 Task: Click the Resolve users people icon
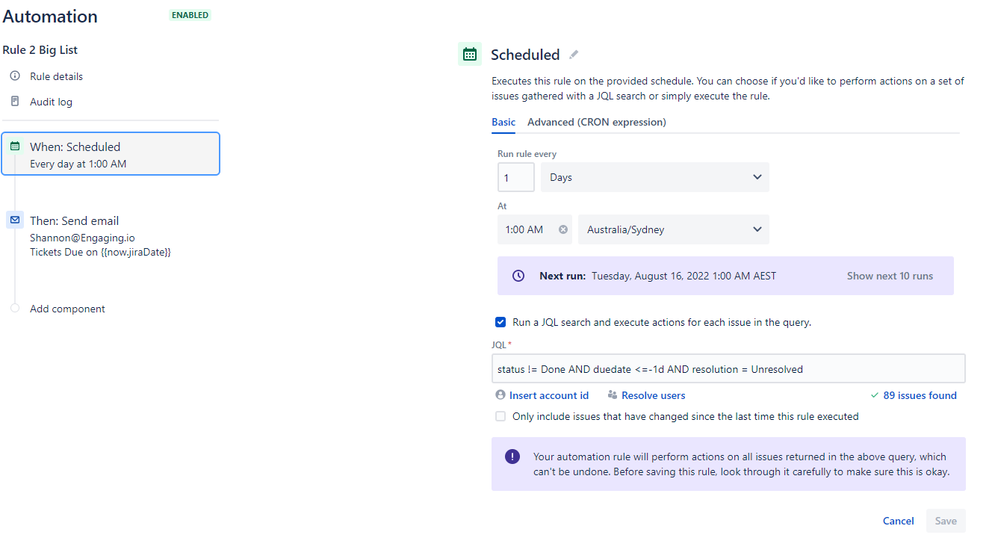pyautogui.click(x=612, y=395)
